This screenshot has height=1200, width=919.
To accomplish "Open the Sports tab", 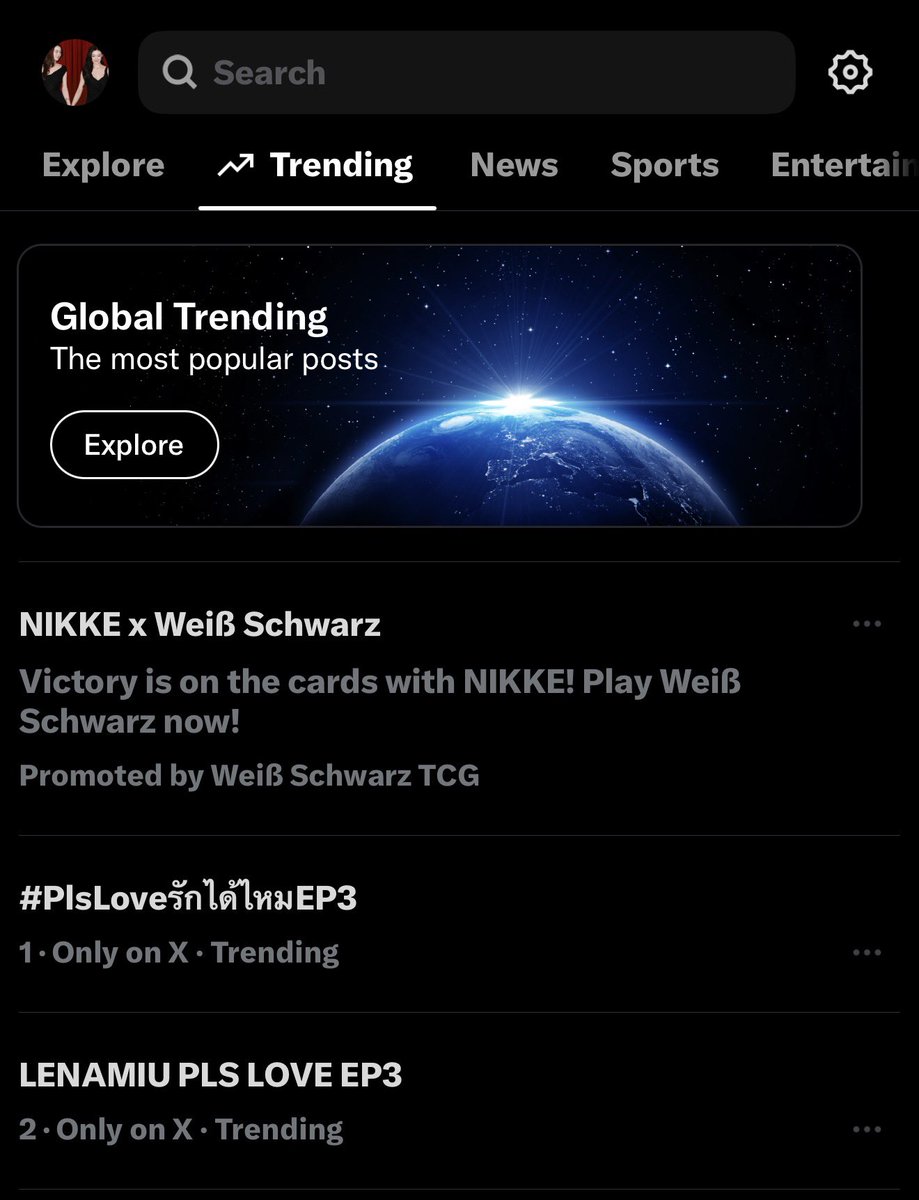I will [665, 165].
